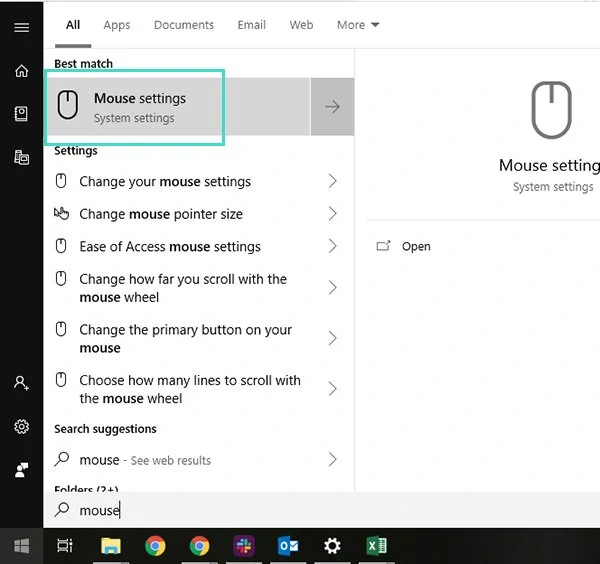Open the notebook icon in sidebar
The image size is (600, 564).
(x=21, y=114)
